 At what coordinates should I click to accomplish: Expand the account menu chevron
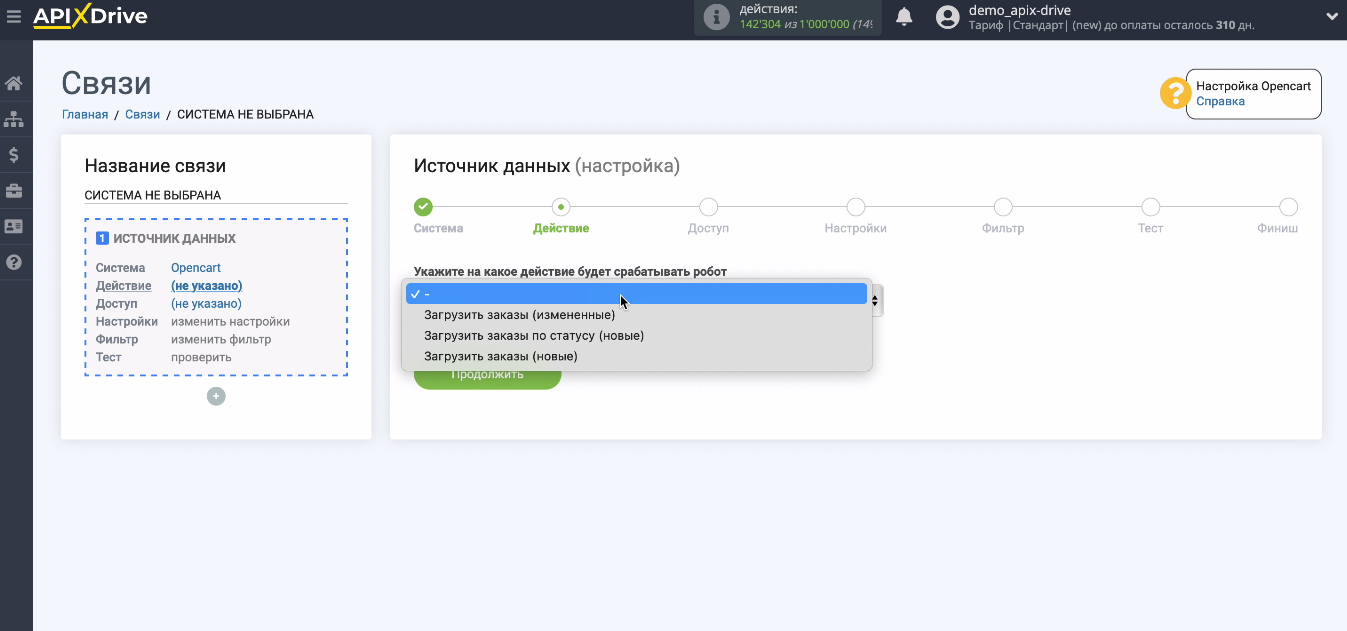(1331, 17)
